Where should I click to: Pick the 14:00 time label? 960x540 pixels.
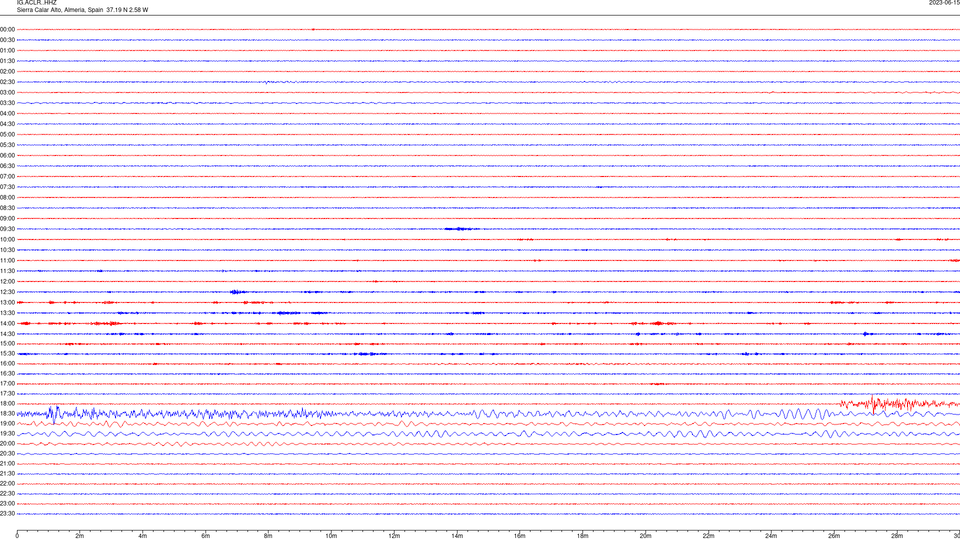(7, 323)
